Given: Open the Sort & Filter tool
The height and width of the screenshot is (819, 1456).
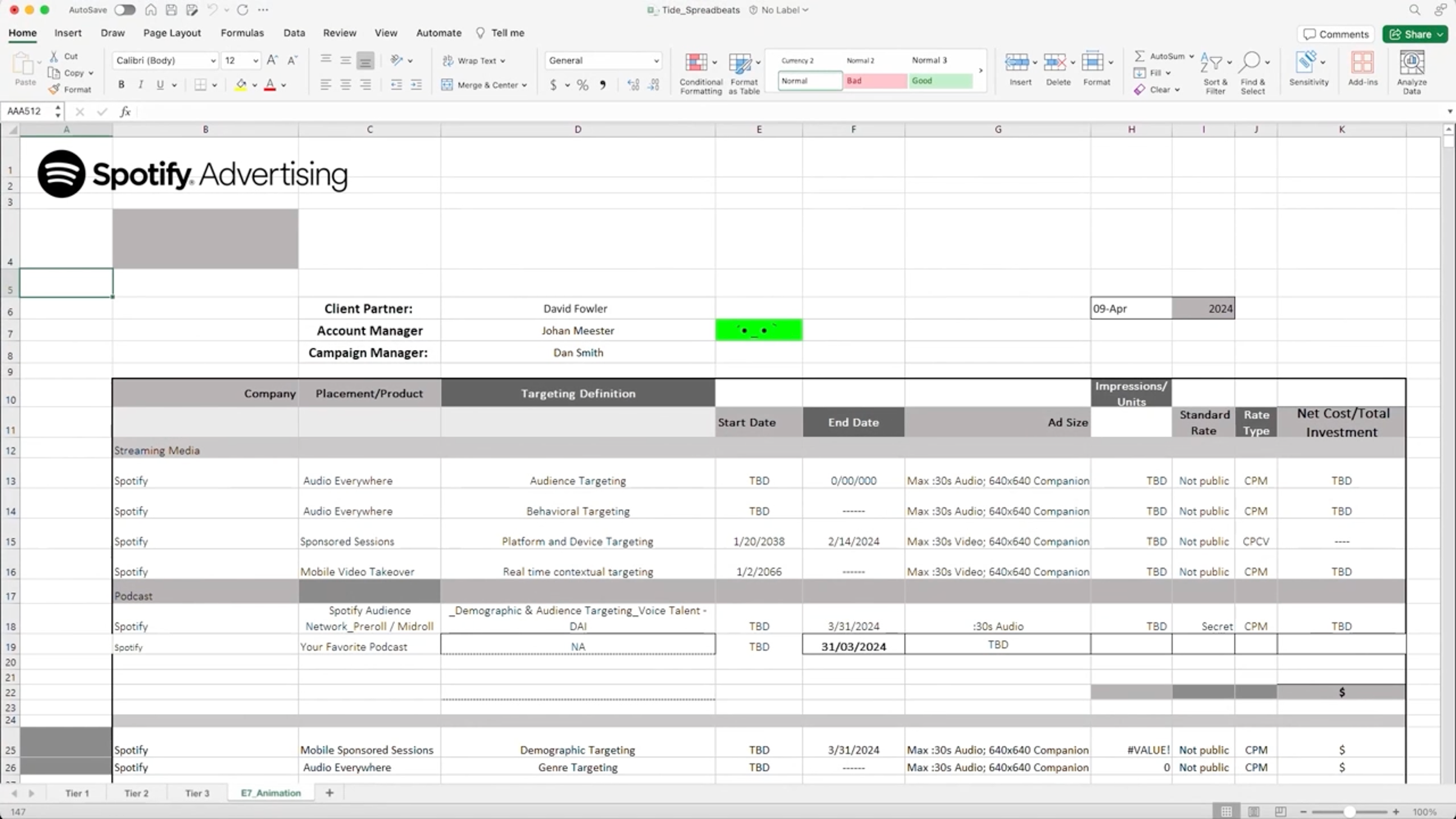Looking at the screenshot, I should [x=1212, y=63].
